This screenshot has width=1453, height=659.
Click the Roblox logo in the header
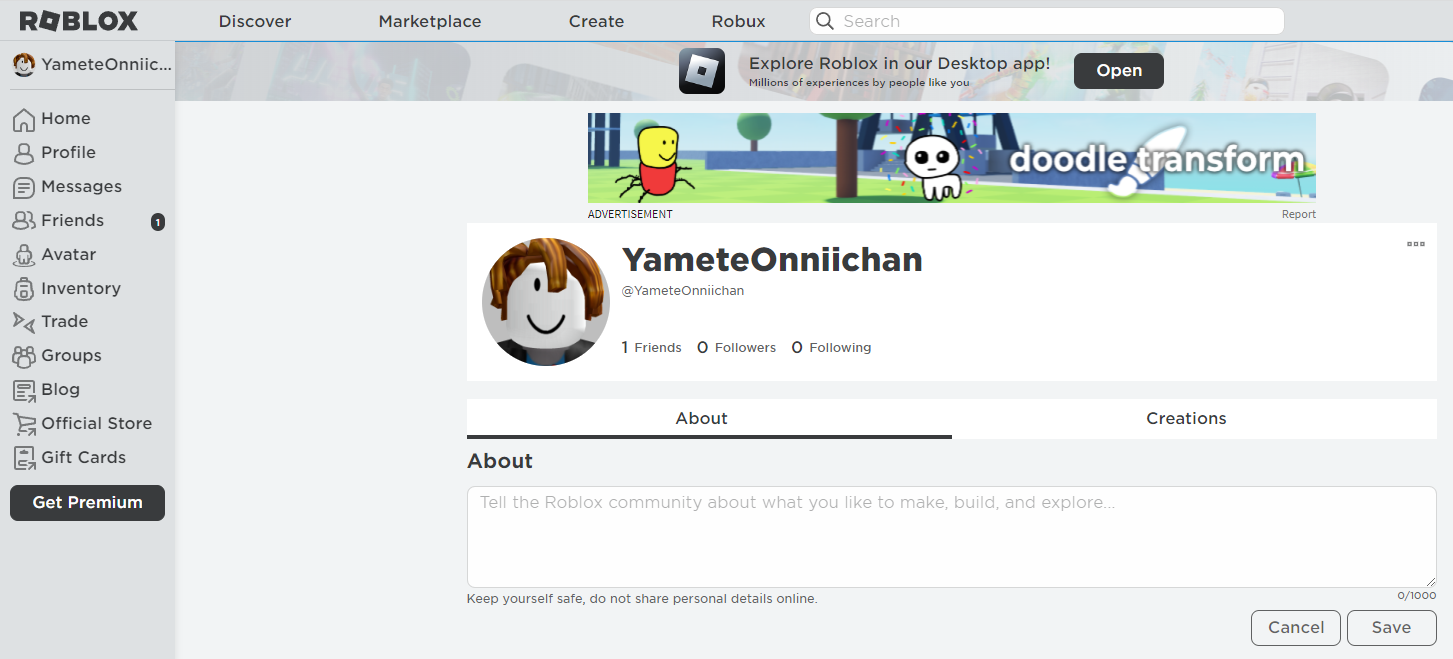[79, 21]
